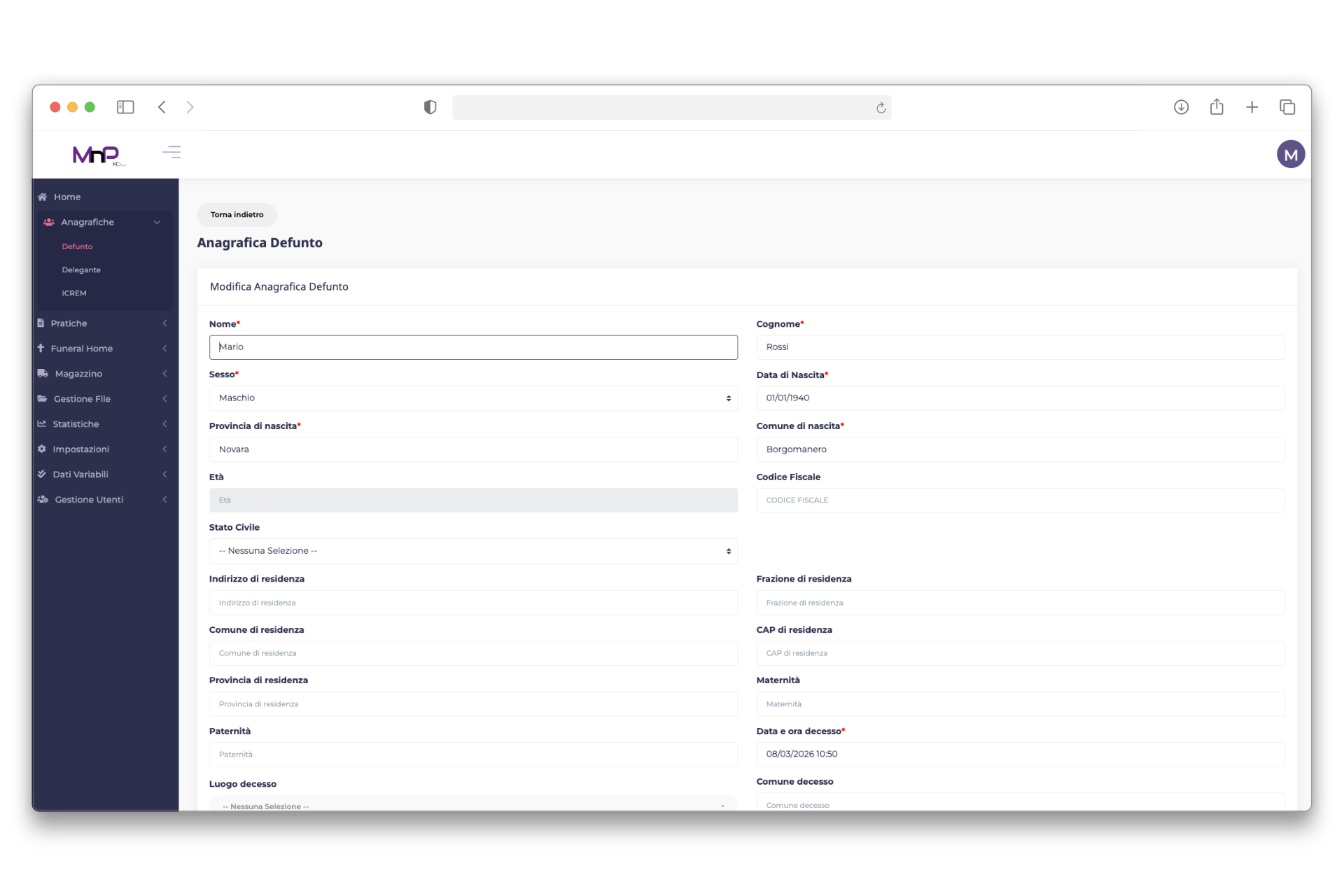1344x896 pixels.
Task: Click the Torna indietro button
Action: [237, 215]
